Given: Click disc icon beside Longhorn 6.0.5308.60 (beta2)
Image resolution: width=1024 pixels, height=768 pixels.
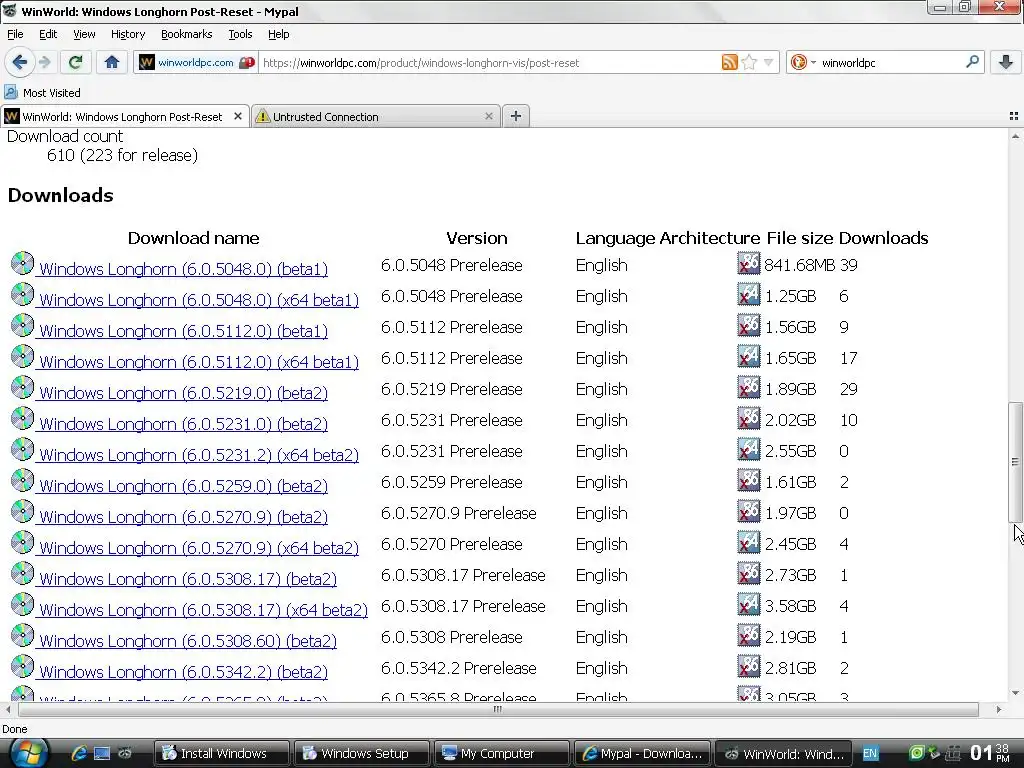Looking at the screenshot, I should 22,635.
